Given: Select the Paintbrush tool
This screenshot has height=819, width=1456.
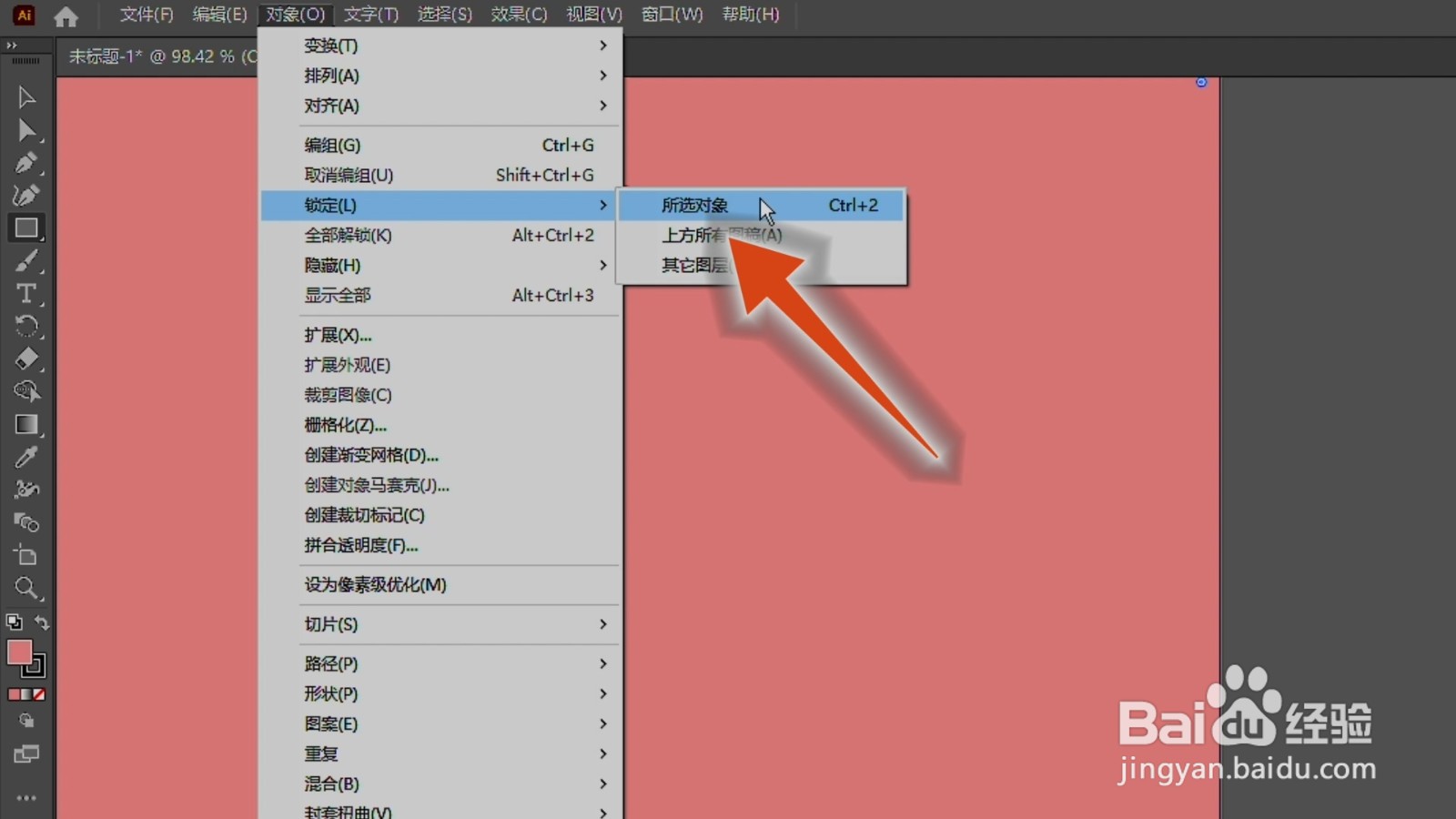Looking at the screenshot, I should (x=26, y=261).
